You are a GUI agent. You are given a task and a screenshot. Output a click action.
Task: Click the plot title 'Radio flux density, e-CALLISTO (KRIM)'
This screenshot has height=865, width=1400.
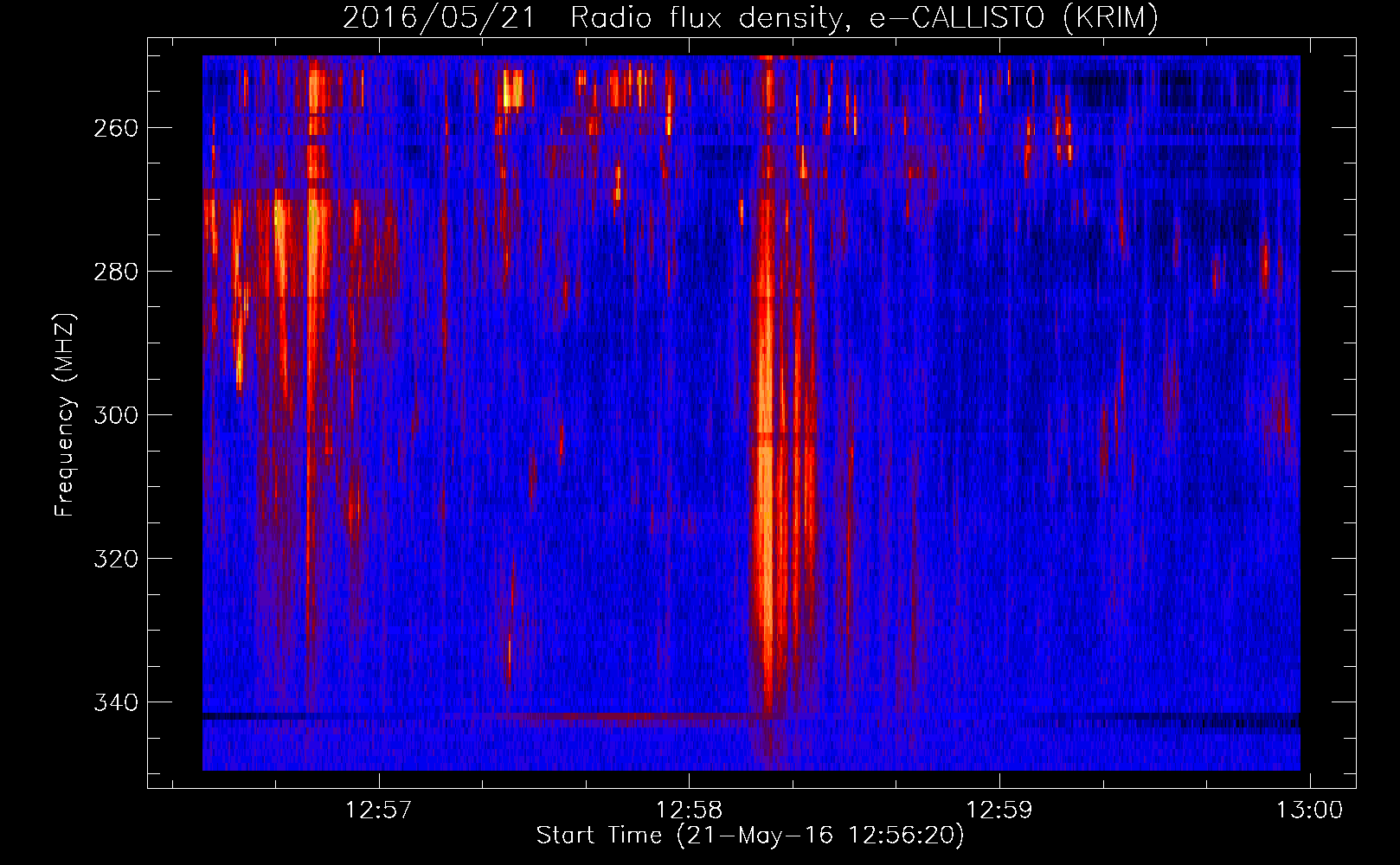(864, 17)
